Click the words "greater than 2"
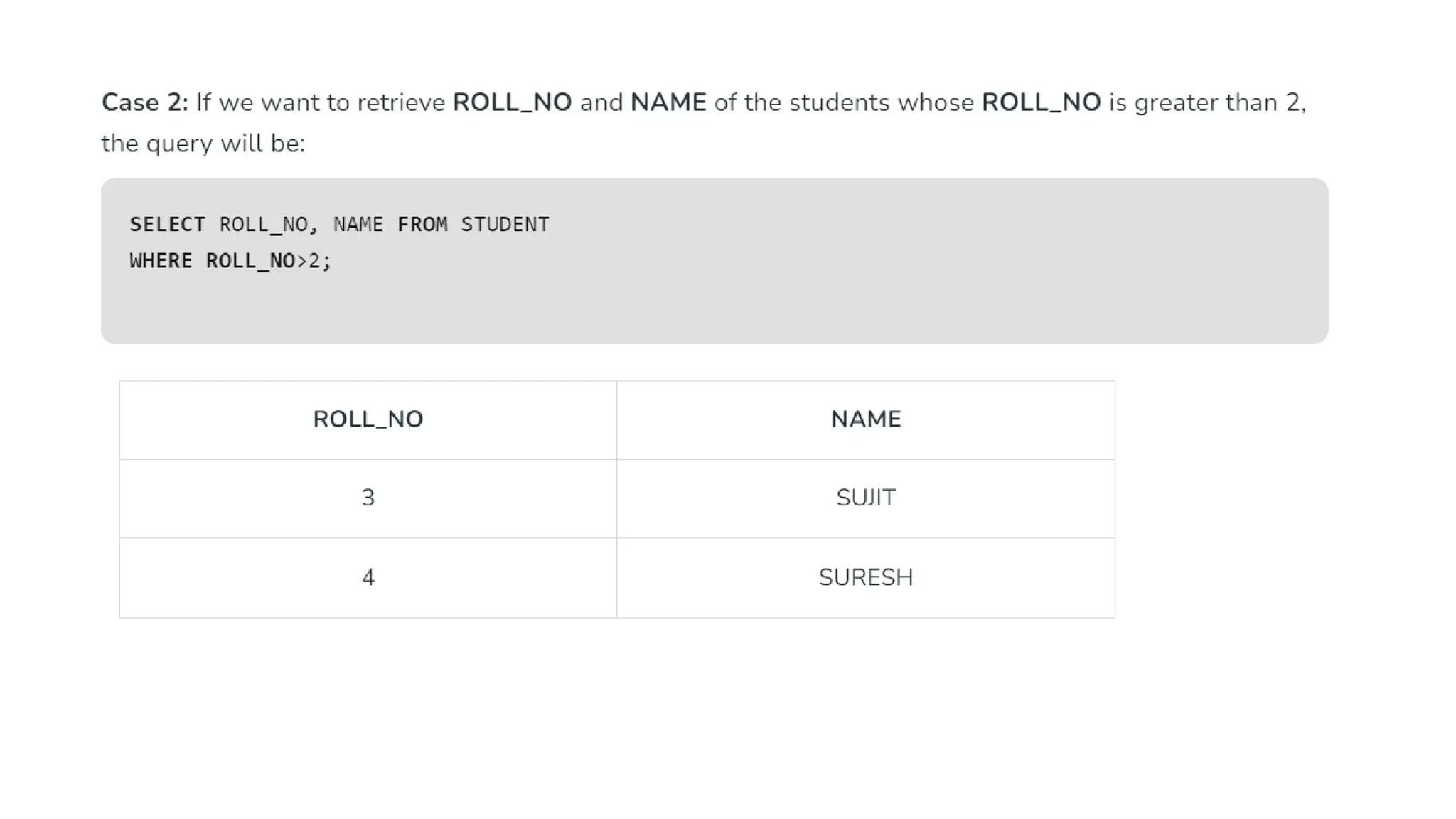The width and height of the screenshot is (1456, 819). point(1219,102)
